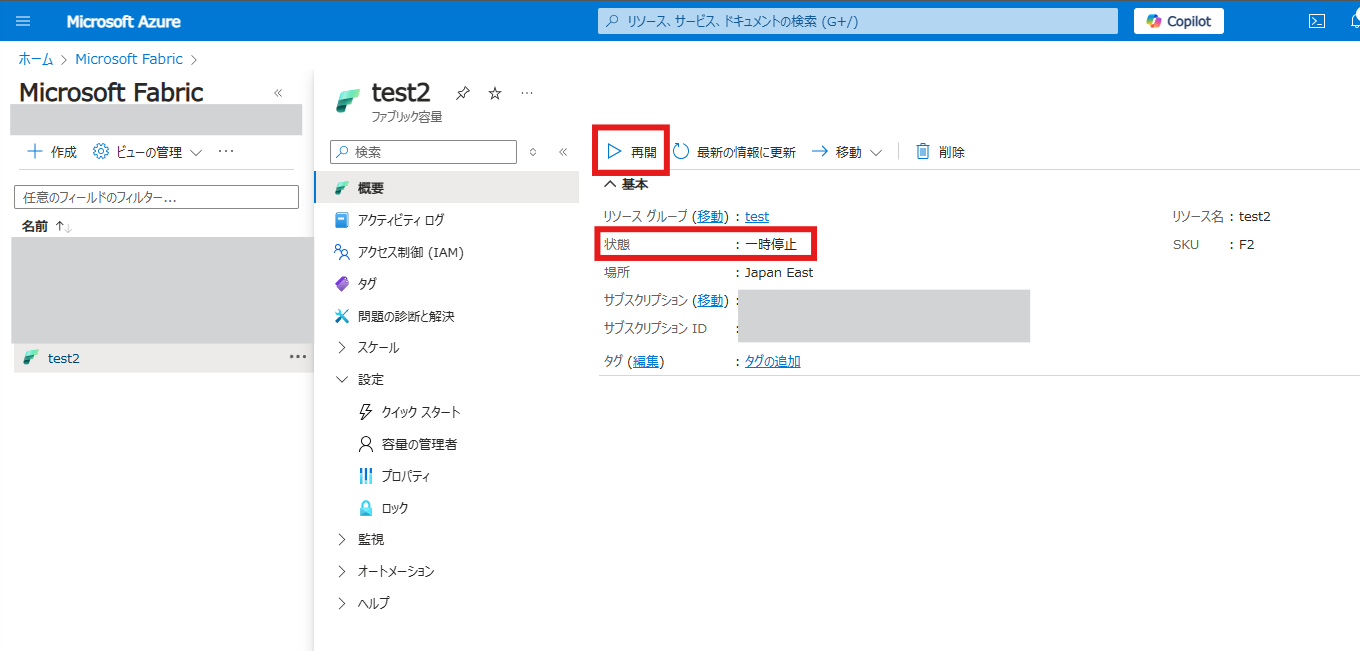Collapse the 基本 section

[x=626, y=184]
